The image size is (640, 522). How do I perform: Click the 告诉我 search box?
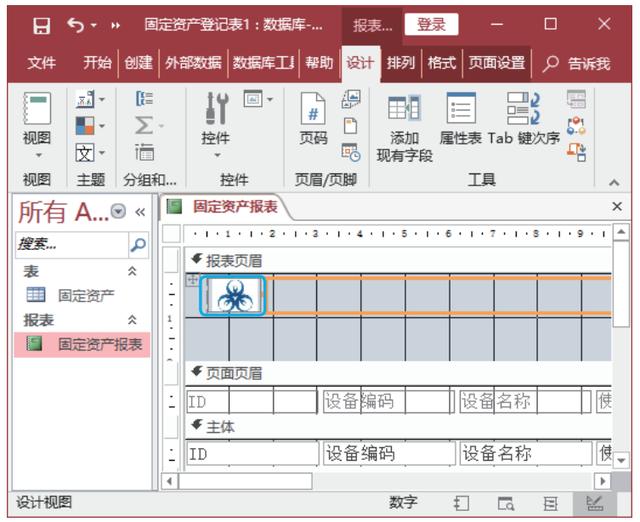tap(576, 63)
